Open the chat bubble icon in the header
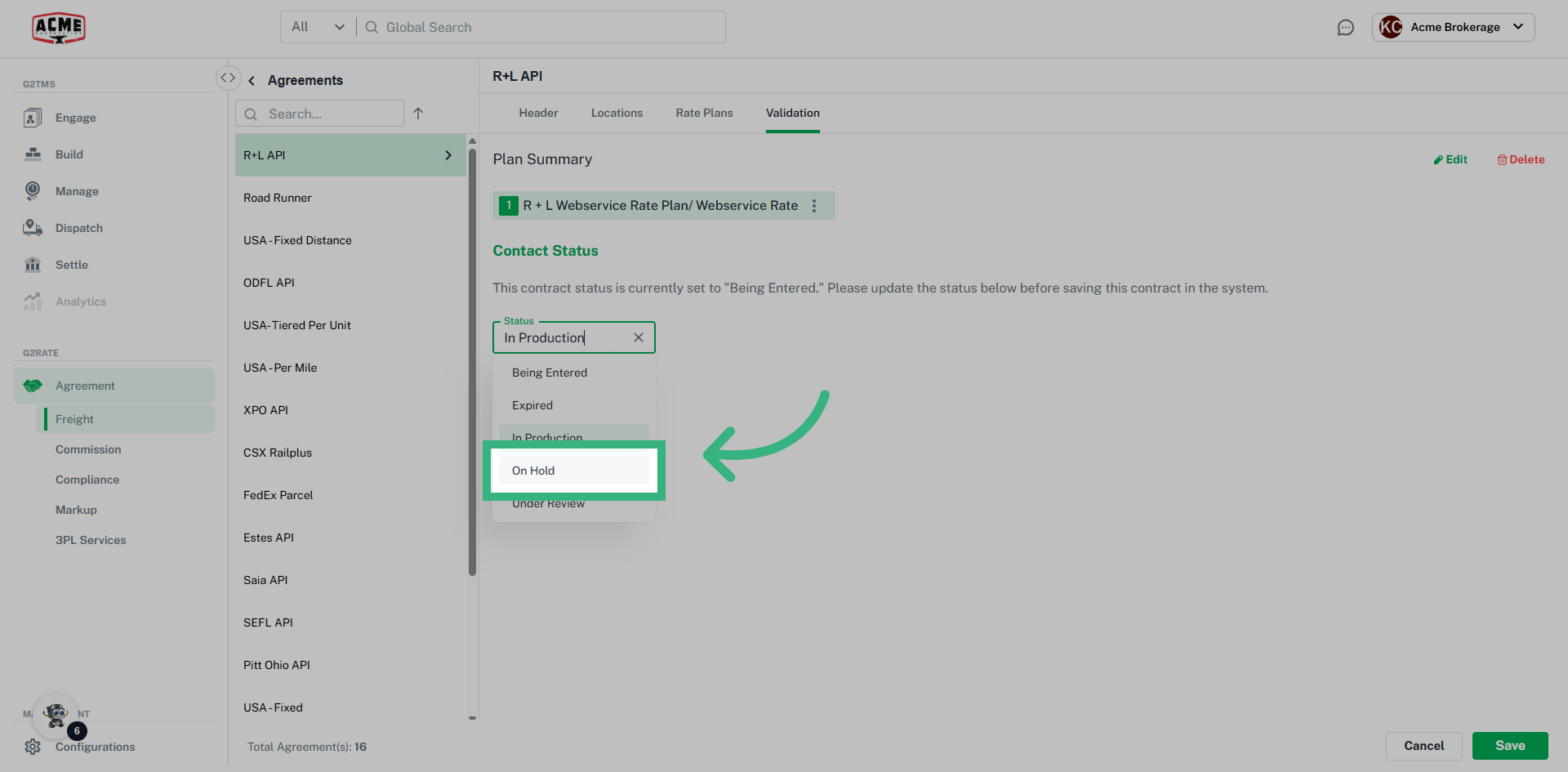The width and height of the screenshot is (1568, 772). click(x=1346, y=27)
